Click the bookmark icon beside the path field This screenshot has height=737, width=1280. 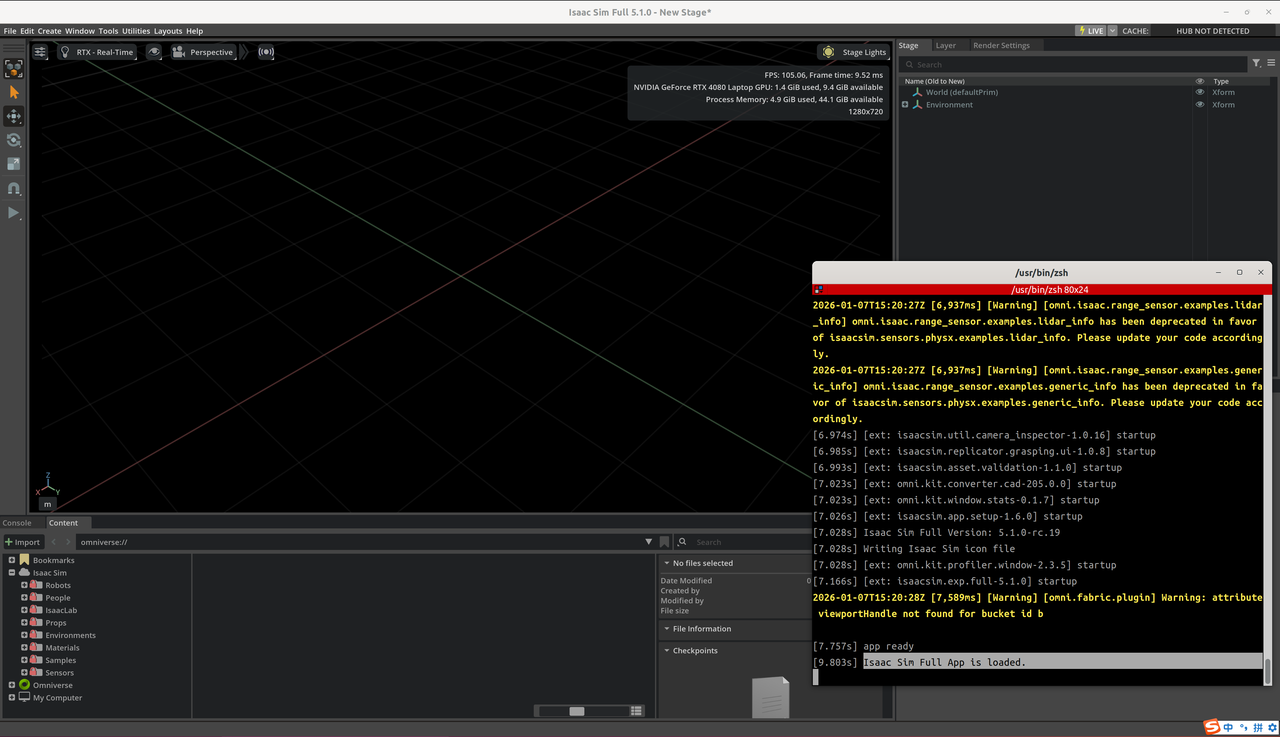(x=664, y=542)
